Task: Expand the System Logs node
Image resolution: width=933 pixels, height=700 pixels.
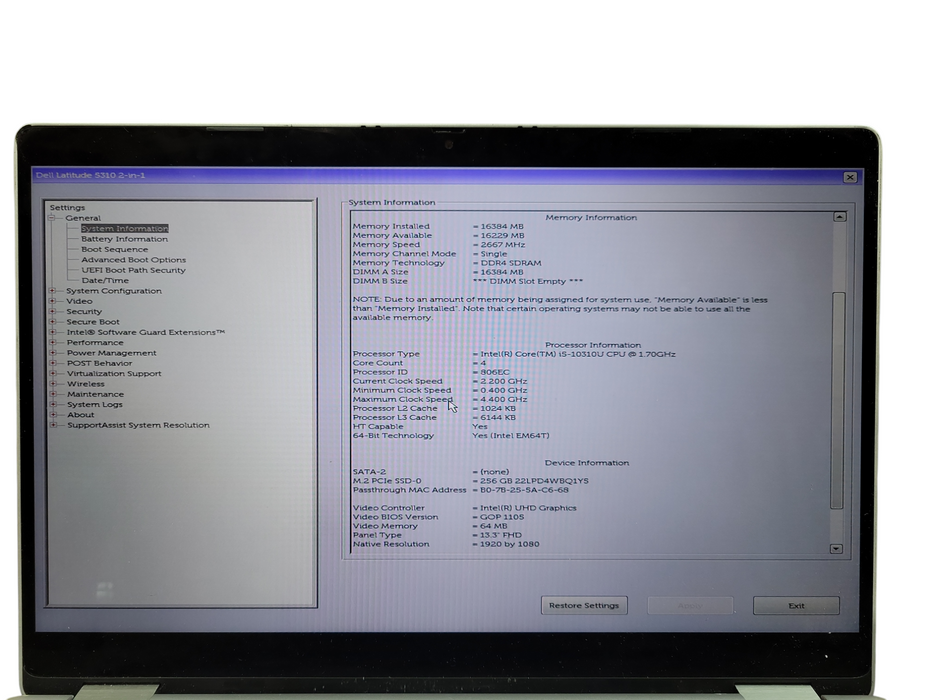Action: (52, 404)
